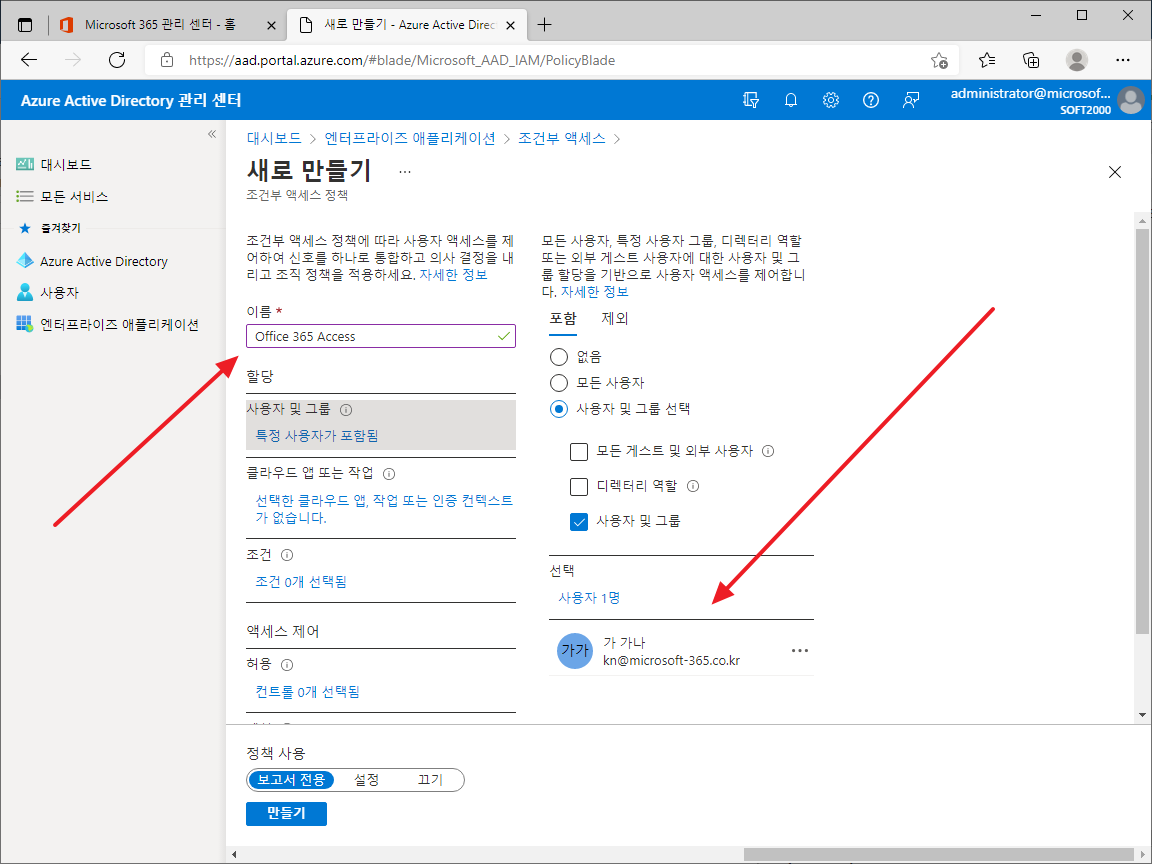This screenshot has height=864, width=1152.
Task: Open the browser profile avatar
Action: tap(1077, 60)
